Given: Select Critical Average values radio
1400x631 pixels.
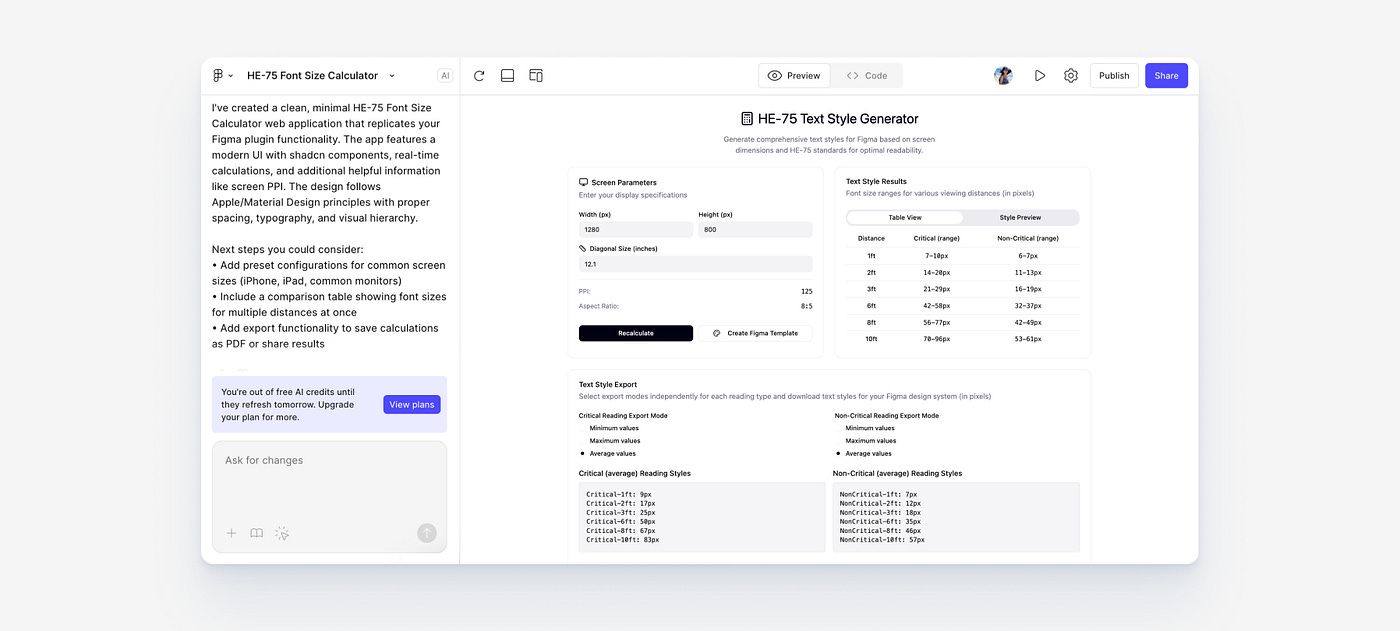Looking at the screenshot, I should pyautogui.click(x=583, y=454).
